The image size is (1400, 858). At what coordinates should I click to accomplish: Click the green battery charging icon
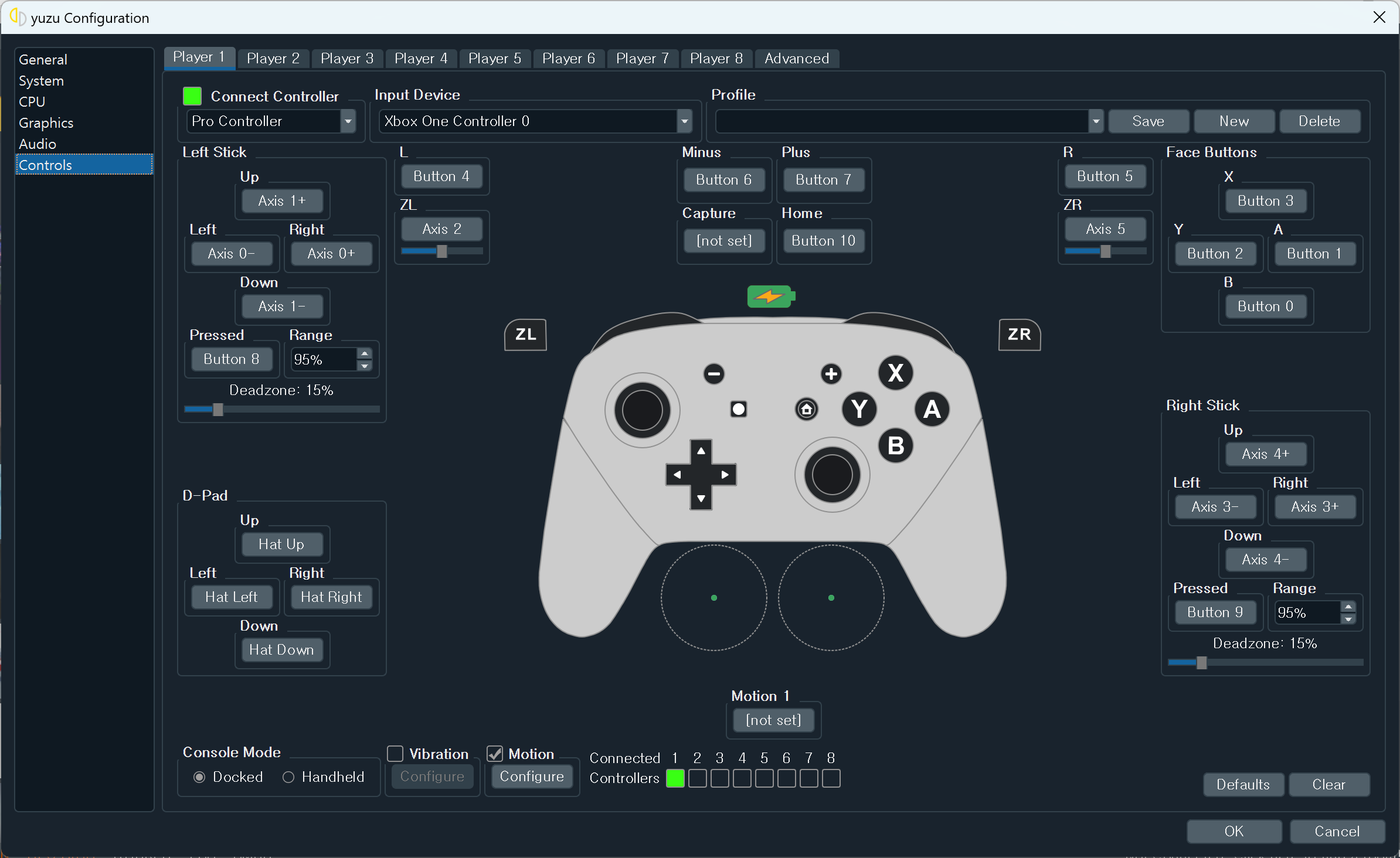click(771, 297)
